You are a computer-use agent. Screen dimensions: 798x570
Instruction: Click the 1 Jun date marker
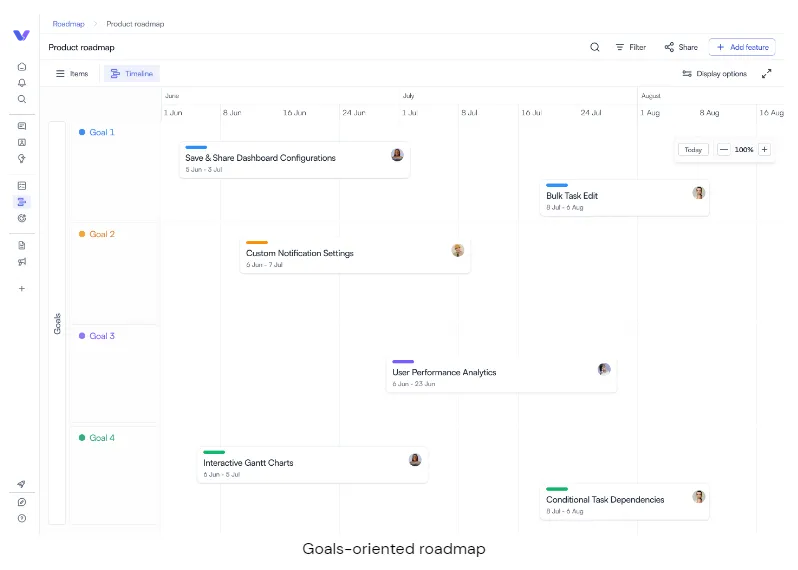coord(173,113)
